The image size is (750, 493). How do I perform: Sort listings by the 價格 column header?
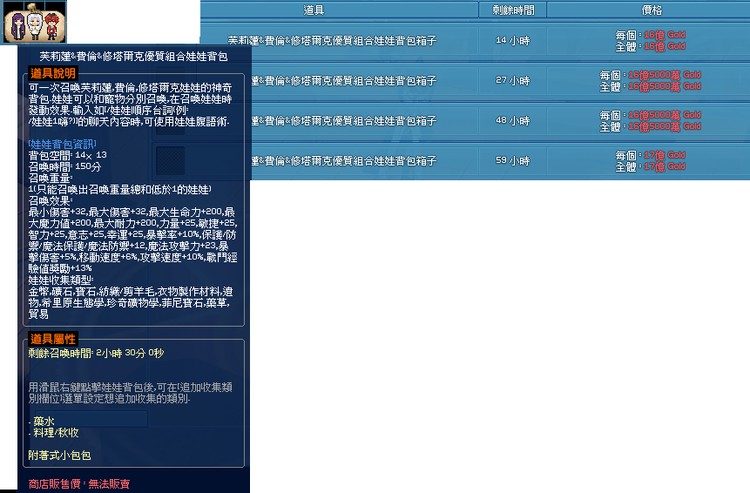649,10
